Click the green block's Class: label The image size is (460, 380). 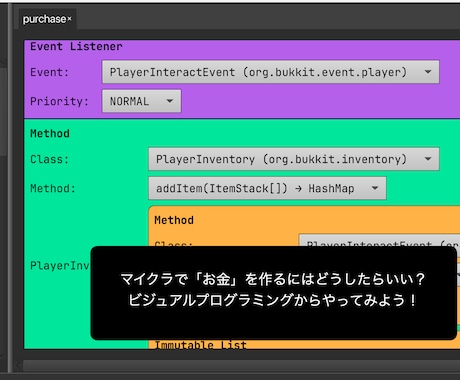point(50,159)
